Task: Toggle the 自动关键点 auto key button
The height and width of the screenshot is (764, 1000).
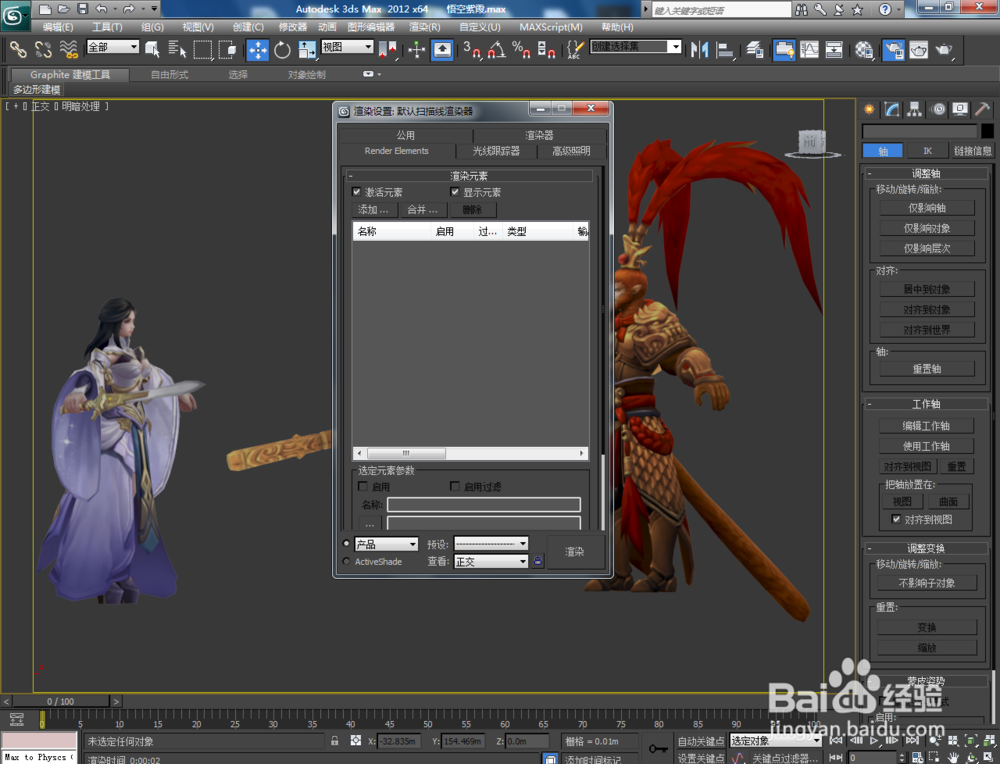Action: (x=700, y=741)
